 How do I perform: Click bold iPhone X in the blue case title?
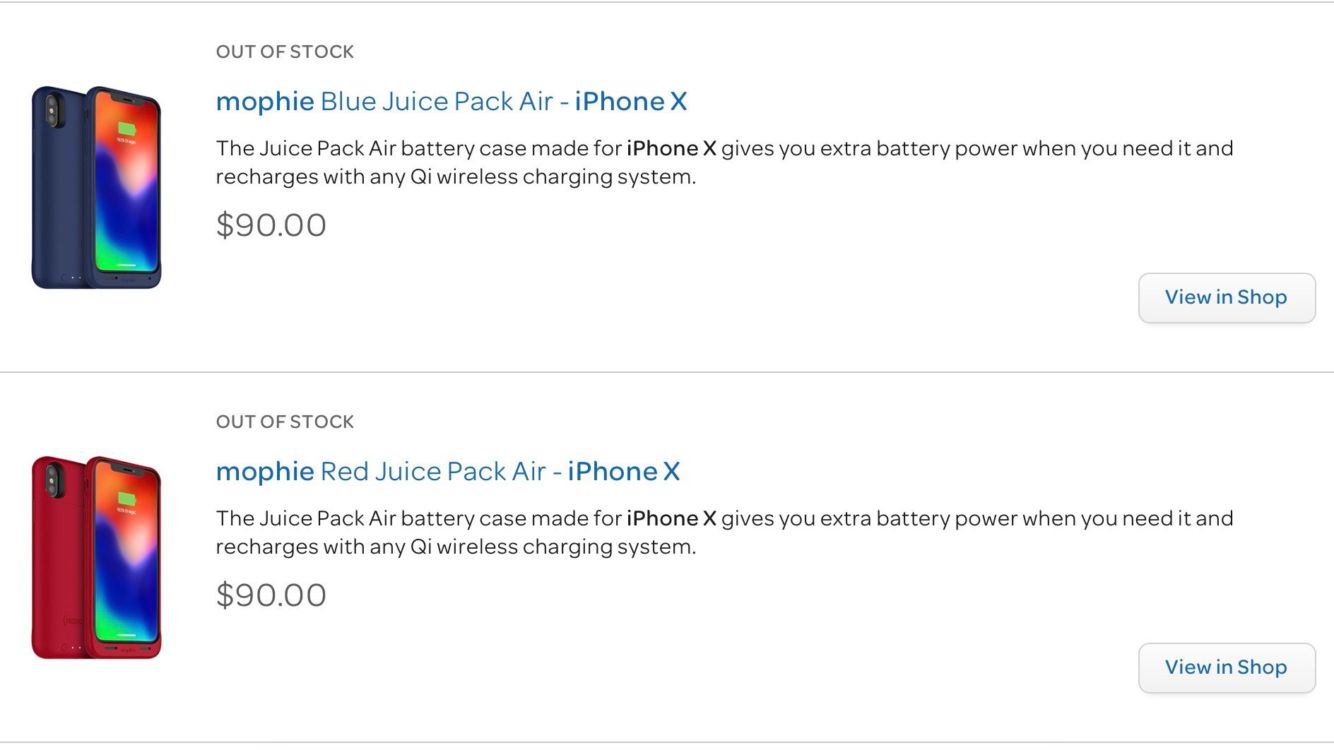click(631, 101)
